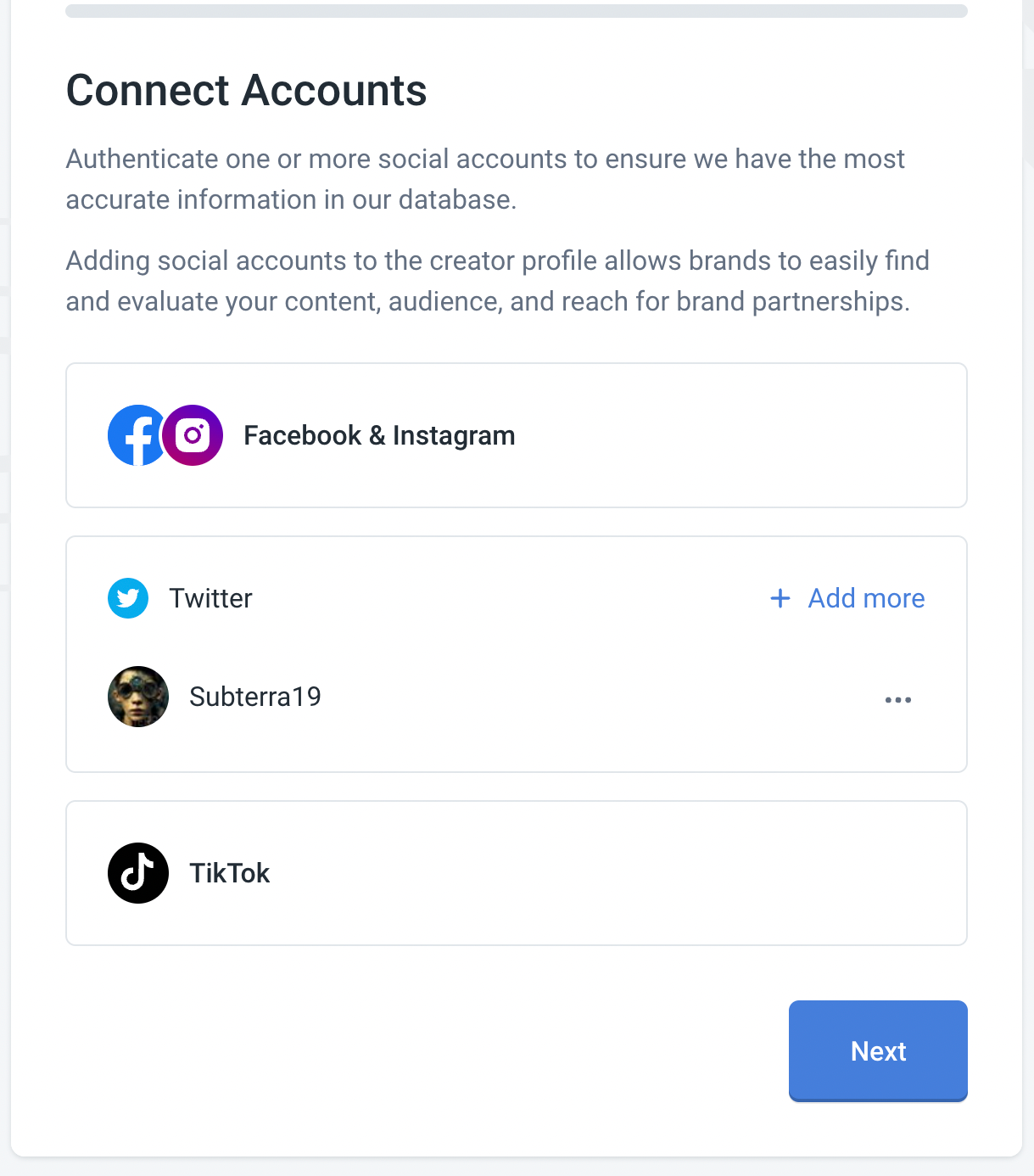Image resolution: width=1034 pixels, height=1176 pixels.
Task: Click the Authenticate social accounts description text
Action: [485, 179]
